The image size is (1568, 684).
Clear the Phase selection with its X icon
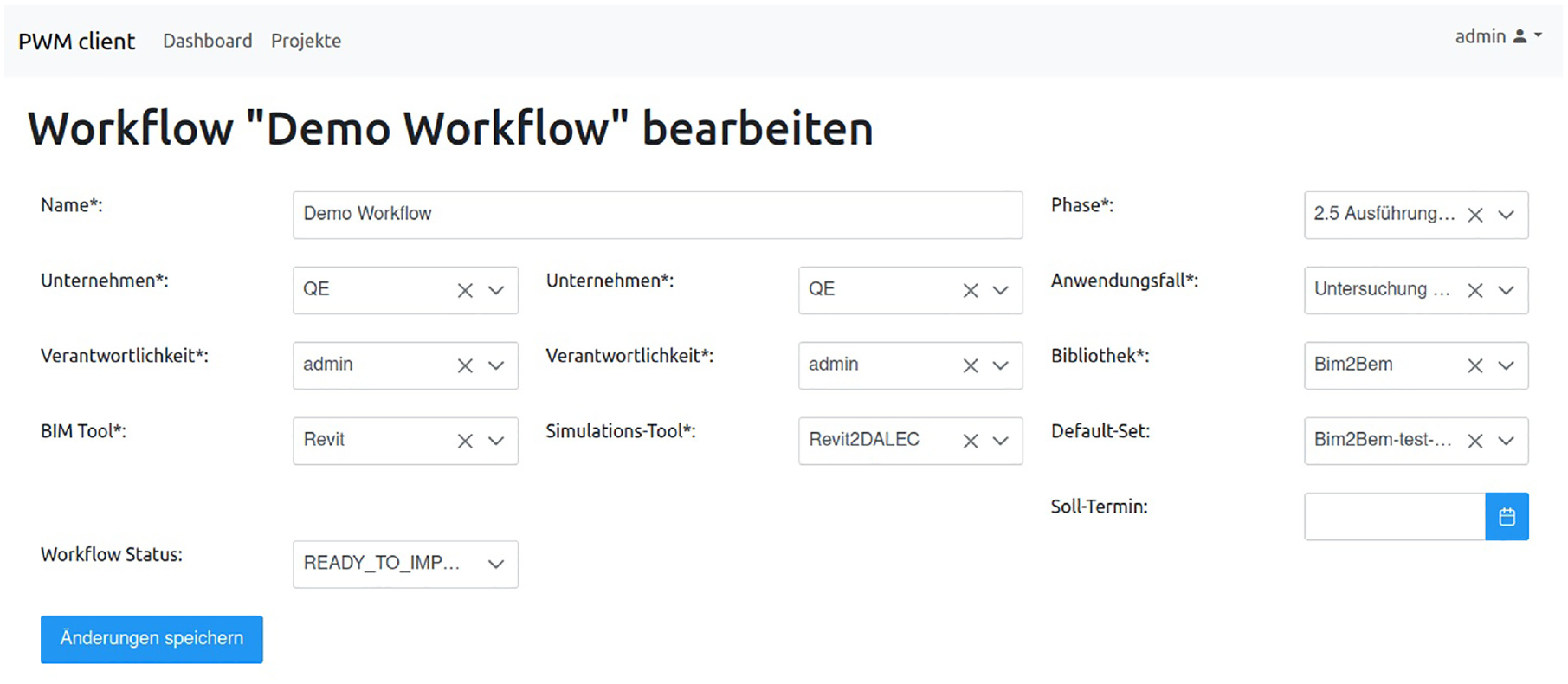[x=1475, y=216]
